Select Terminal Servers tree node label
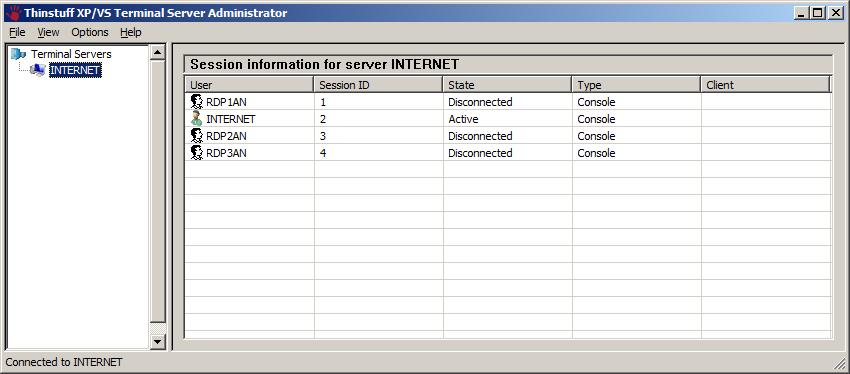The image size is (850, 374). [71, 54]
